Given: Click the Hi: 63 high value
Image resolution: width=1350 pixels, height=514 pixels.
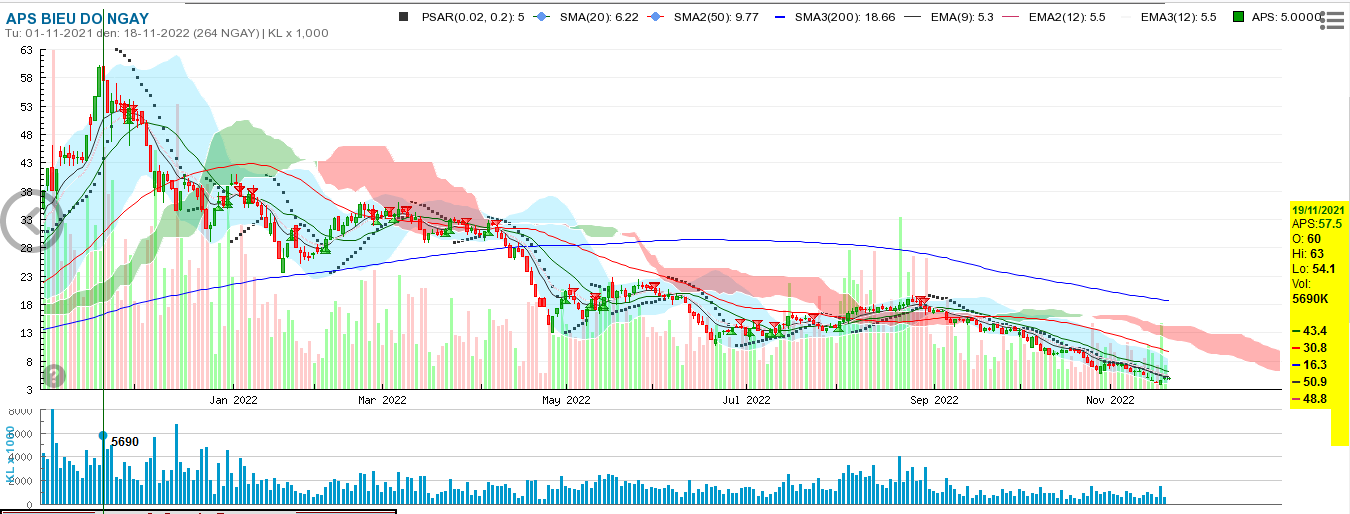Looking at the screenshot, I should point(1307,255).
